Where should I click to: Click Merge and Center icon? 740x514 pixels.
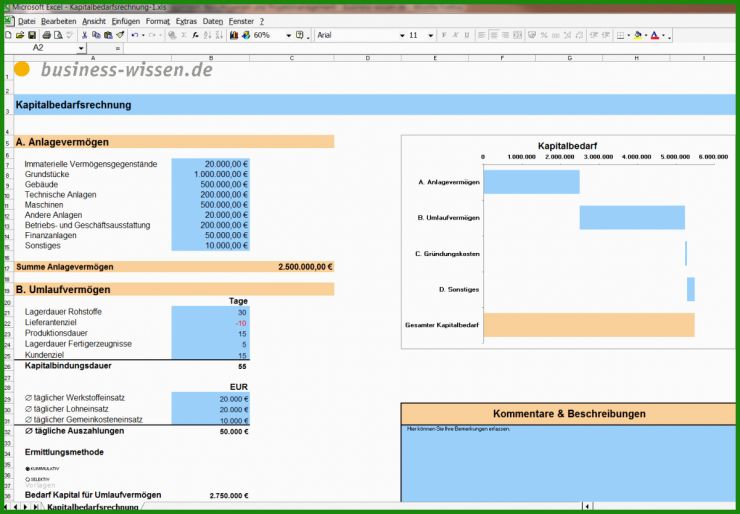[x=518, y=35]
